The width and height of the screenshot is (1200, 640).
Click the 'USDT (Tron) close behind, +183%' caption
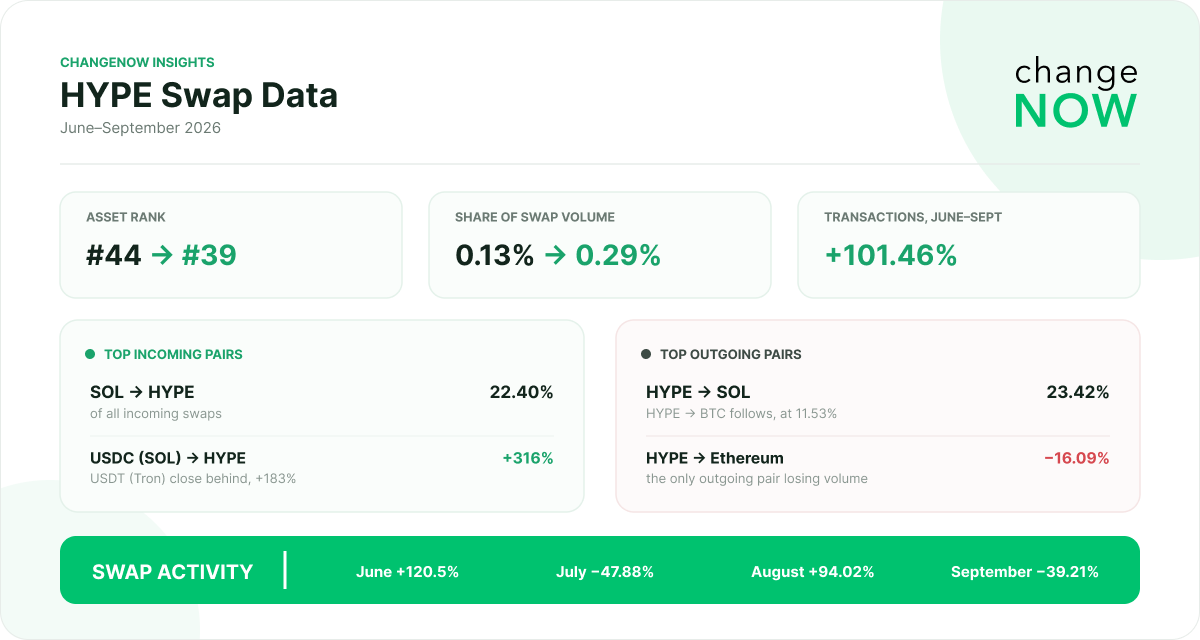coord(193,479)
